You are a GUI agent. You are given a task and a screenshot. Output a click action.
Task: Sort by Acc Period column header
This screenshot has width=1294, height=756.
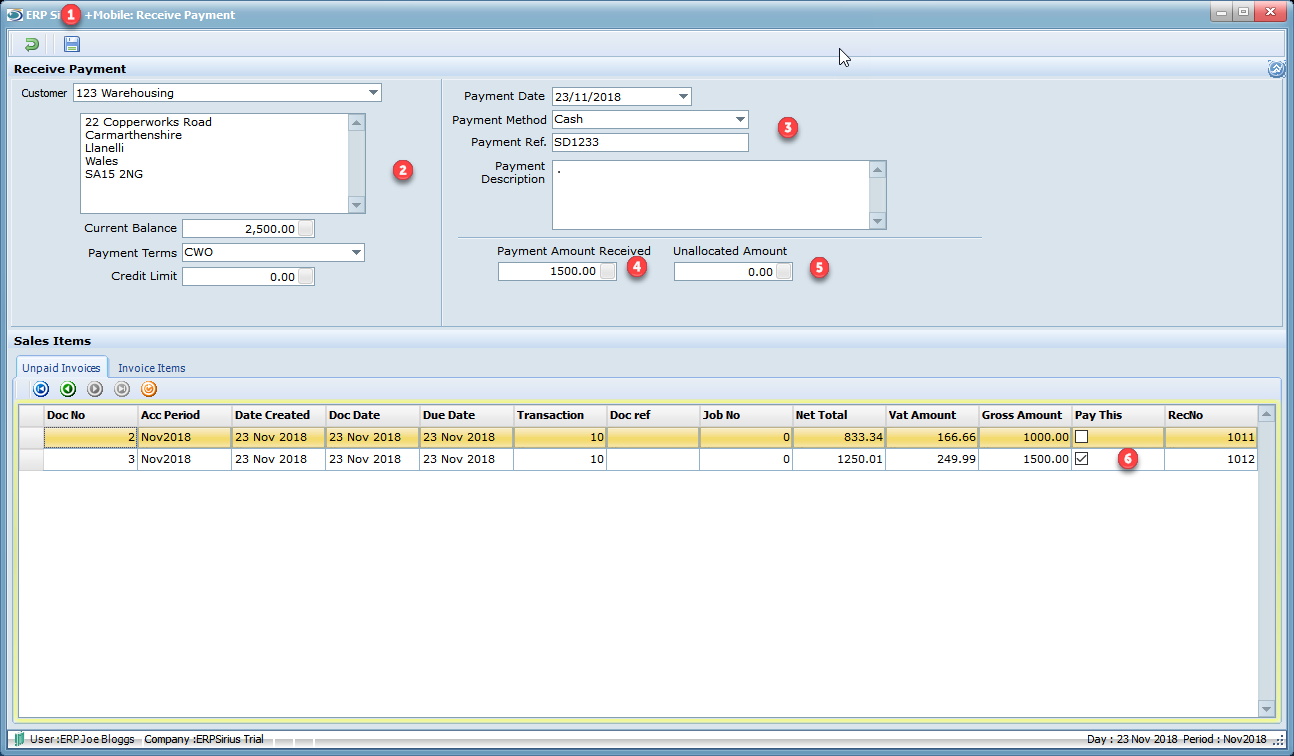185,415
